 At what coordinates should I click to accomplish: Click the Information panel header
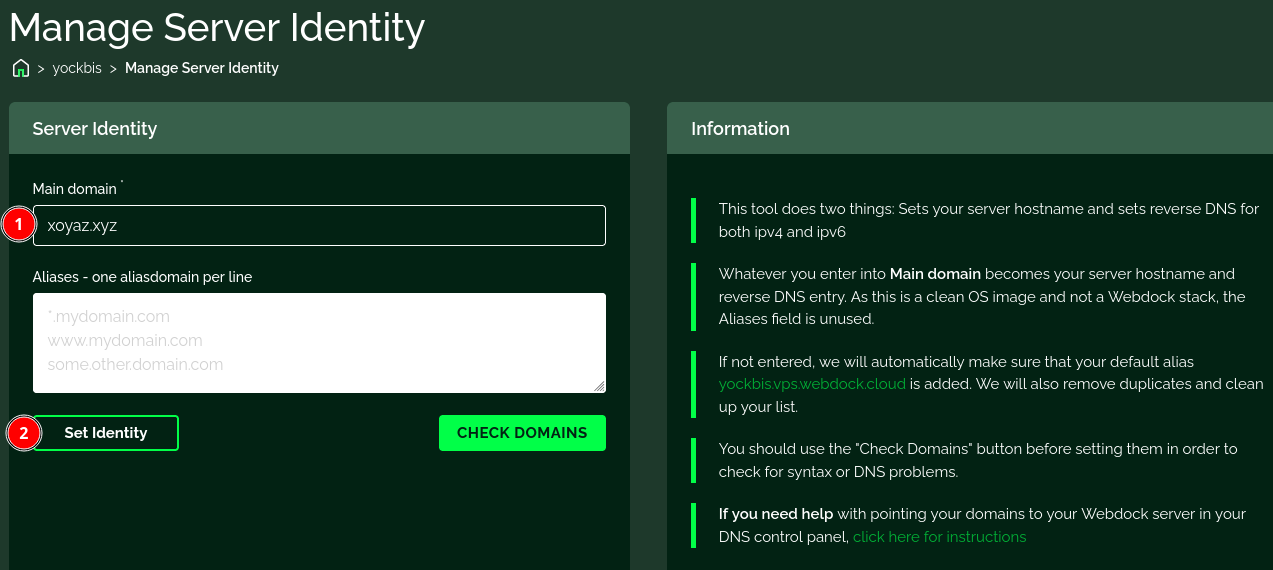[x=740, y=128]
